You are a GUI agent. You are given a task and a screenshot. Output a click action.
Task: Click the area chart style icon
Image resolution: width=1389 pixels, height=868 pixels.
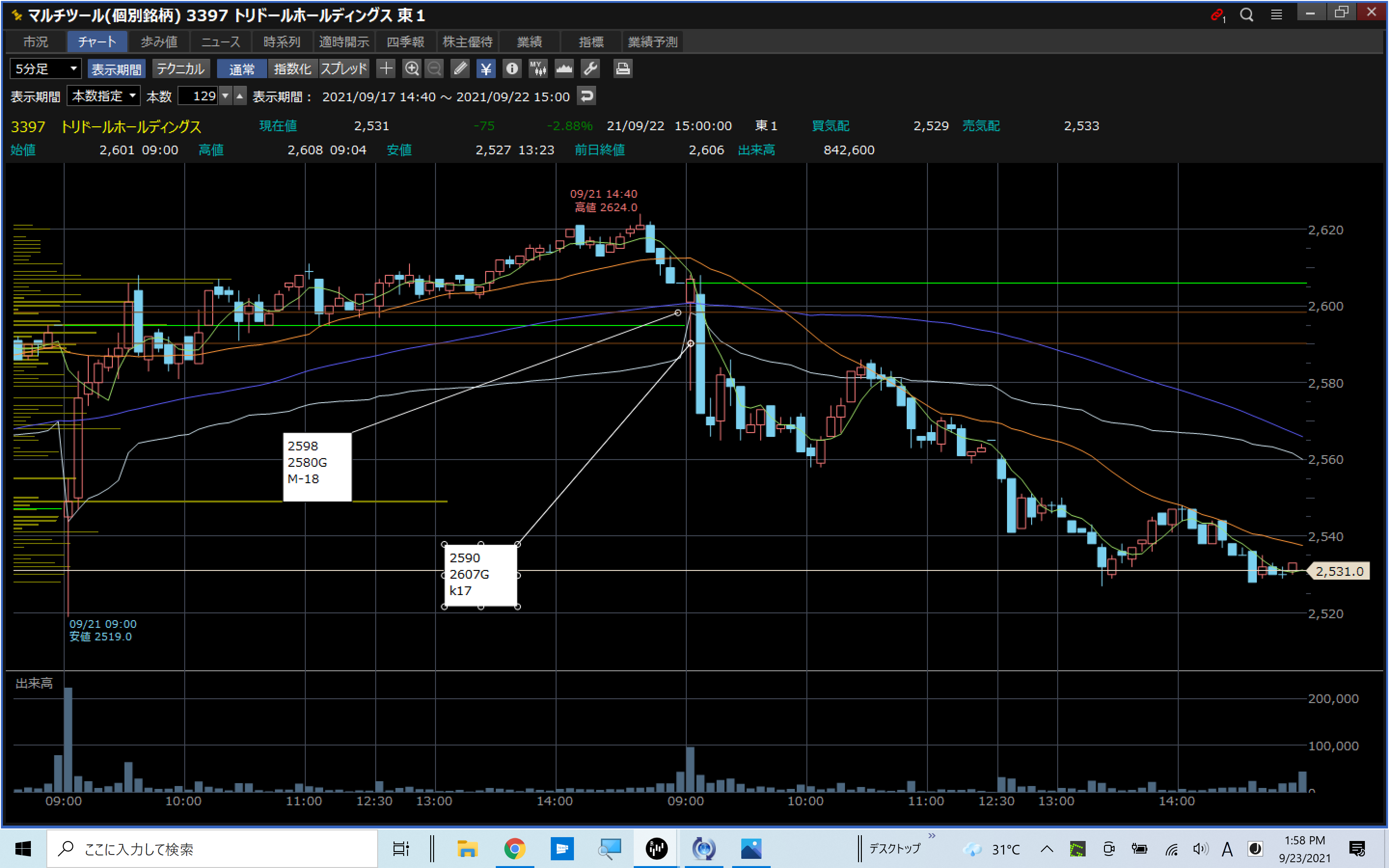tap(564, 69)
